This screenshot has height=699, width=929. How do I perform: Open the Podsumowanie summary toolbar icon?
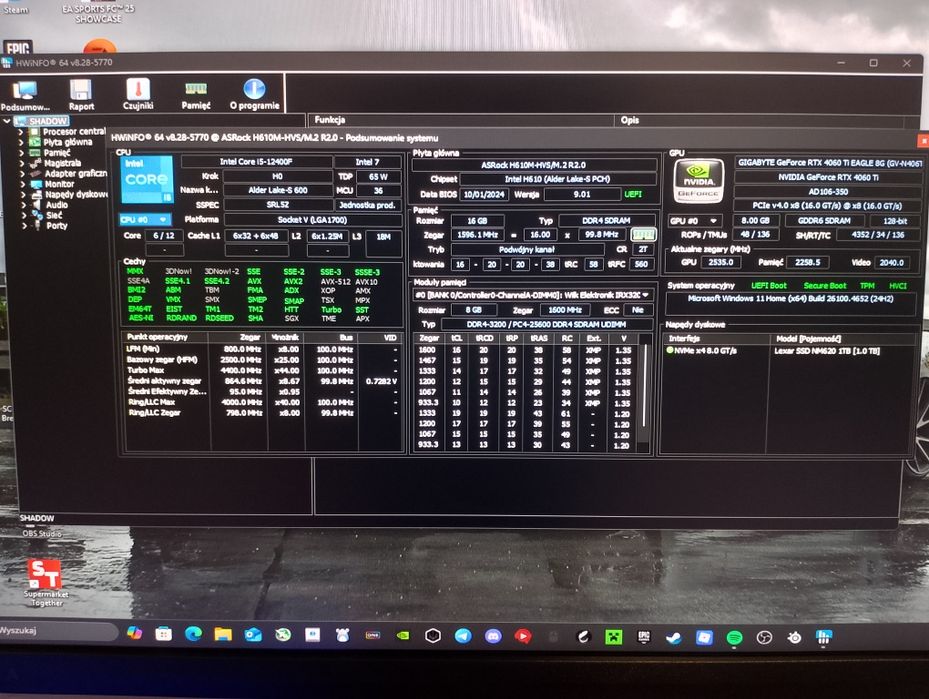25,95
